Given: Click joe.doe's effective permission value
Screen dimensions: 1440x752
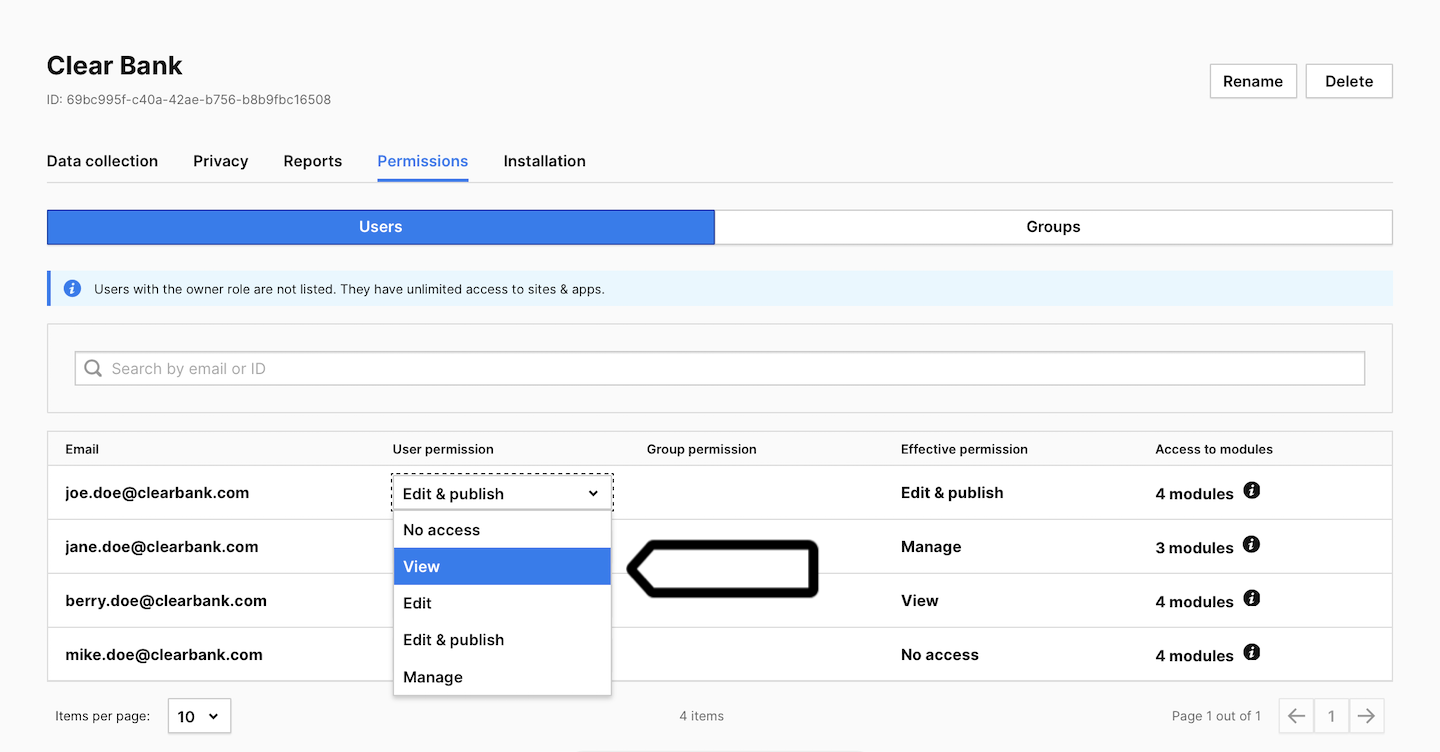Looking at the screenshot, I should tap(952, 493).
